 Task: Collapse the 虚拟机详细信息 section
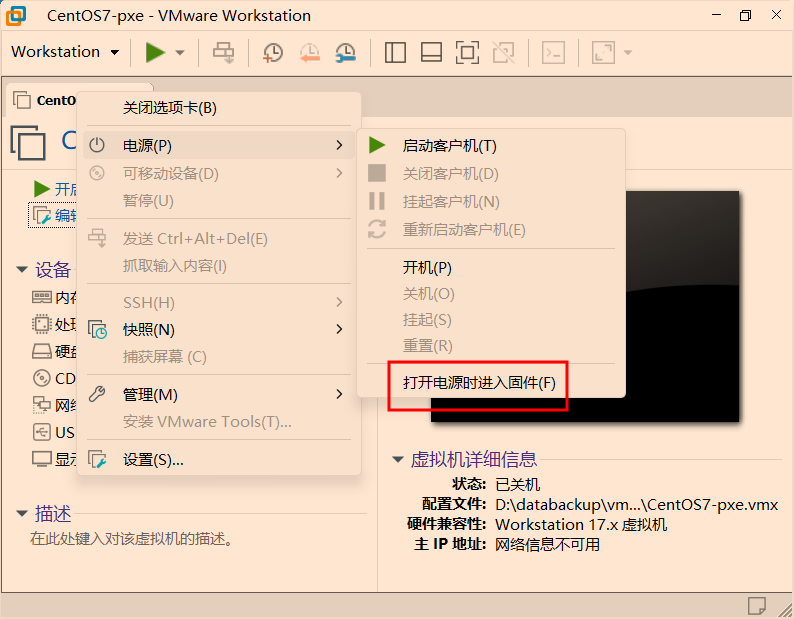tap(398, 459)
